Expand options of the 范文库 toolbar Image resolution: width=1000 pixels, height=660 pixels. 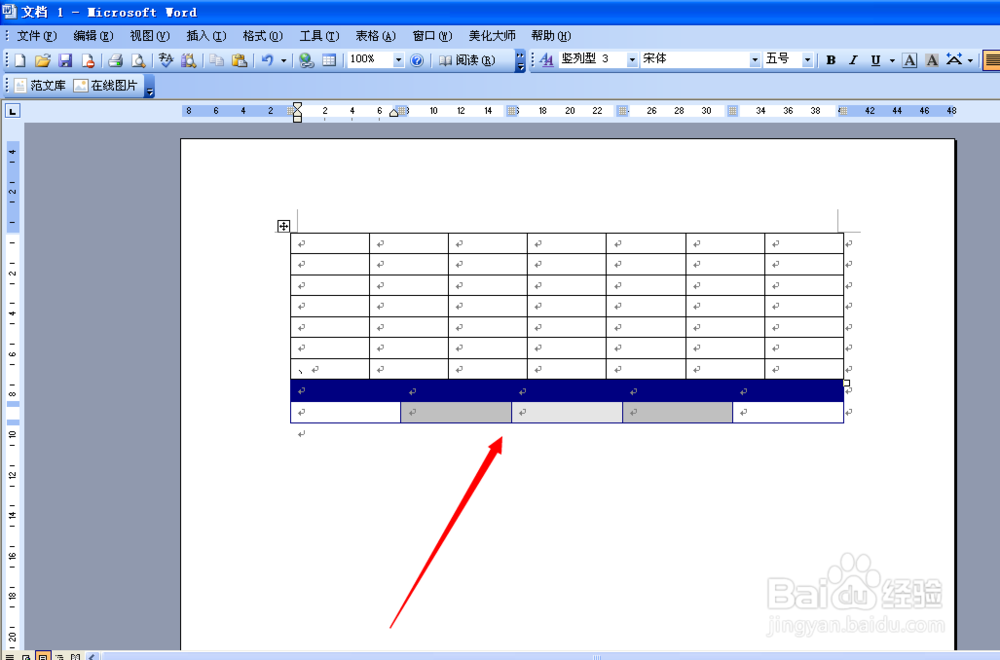[150, 87]
